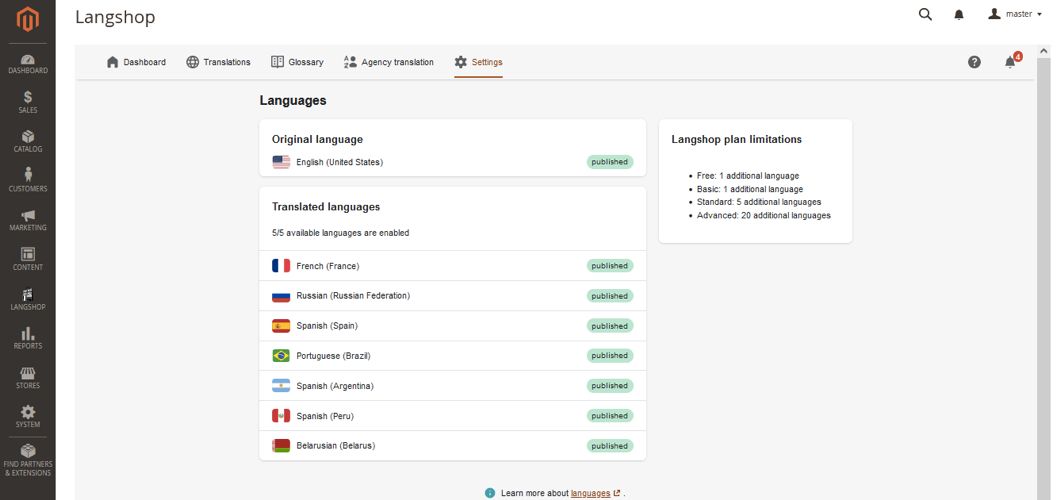This screenshot has height=500, width=1056.
Task: Select the Spanish (Argentina) language row
Action: point(453,385)
